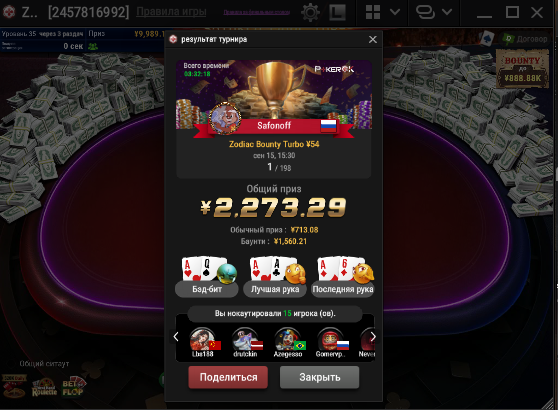
Task: Close the результат турнира dialog
Action: pos(373,40)
